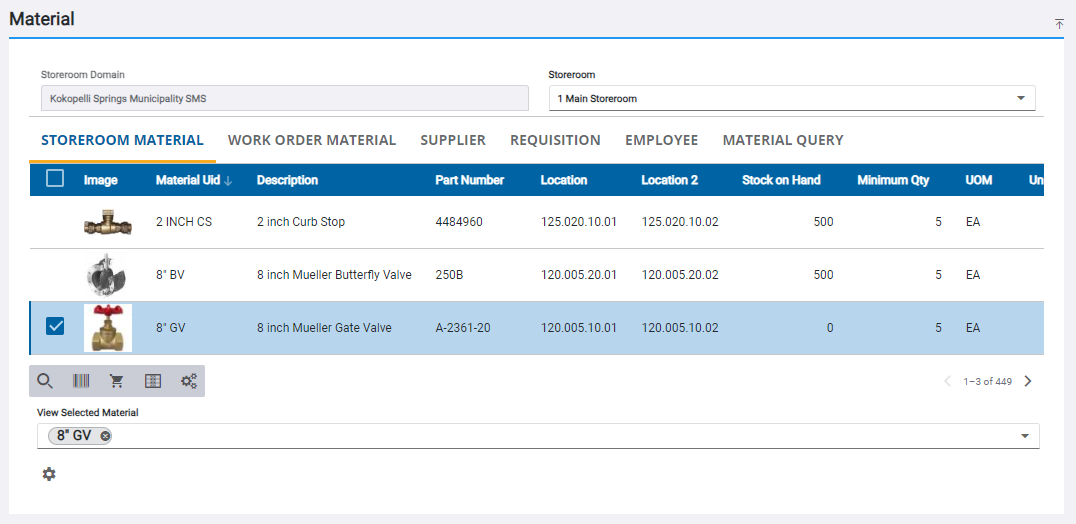1076x524 pixels.
Task: Switch to the Work Order Material tab
Action: (x=312, y=140)
